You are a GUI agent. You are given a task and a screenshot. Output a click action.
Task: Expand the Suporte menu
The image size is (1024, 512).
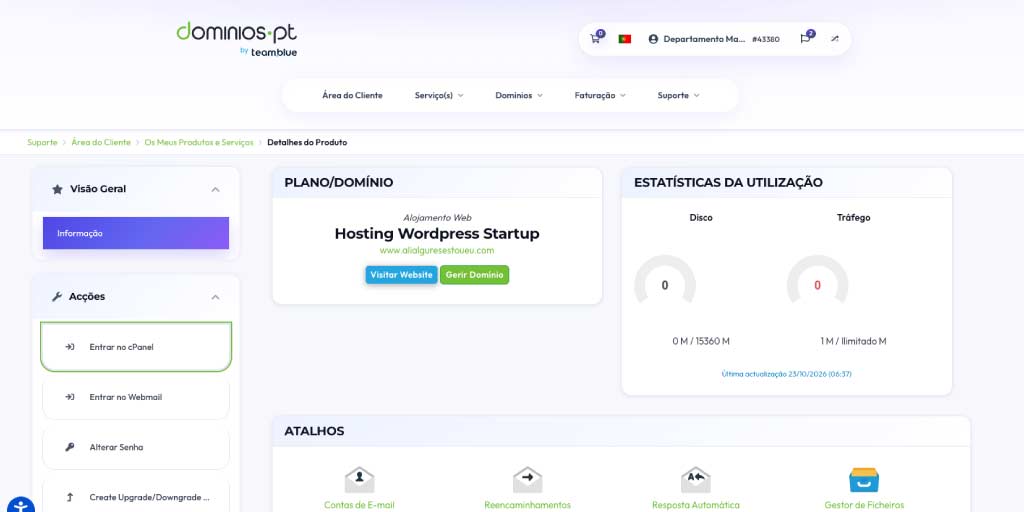[x=678, y=95]
